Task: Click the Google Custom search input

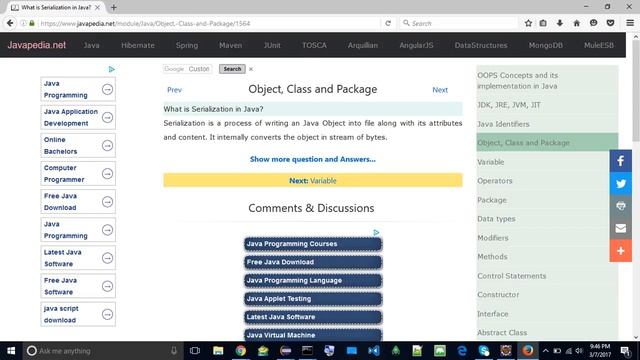Action: [187, 69]
